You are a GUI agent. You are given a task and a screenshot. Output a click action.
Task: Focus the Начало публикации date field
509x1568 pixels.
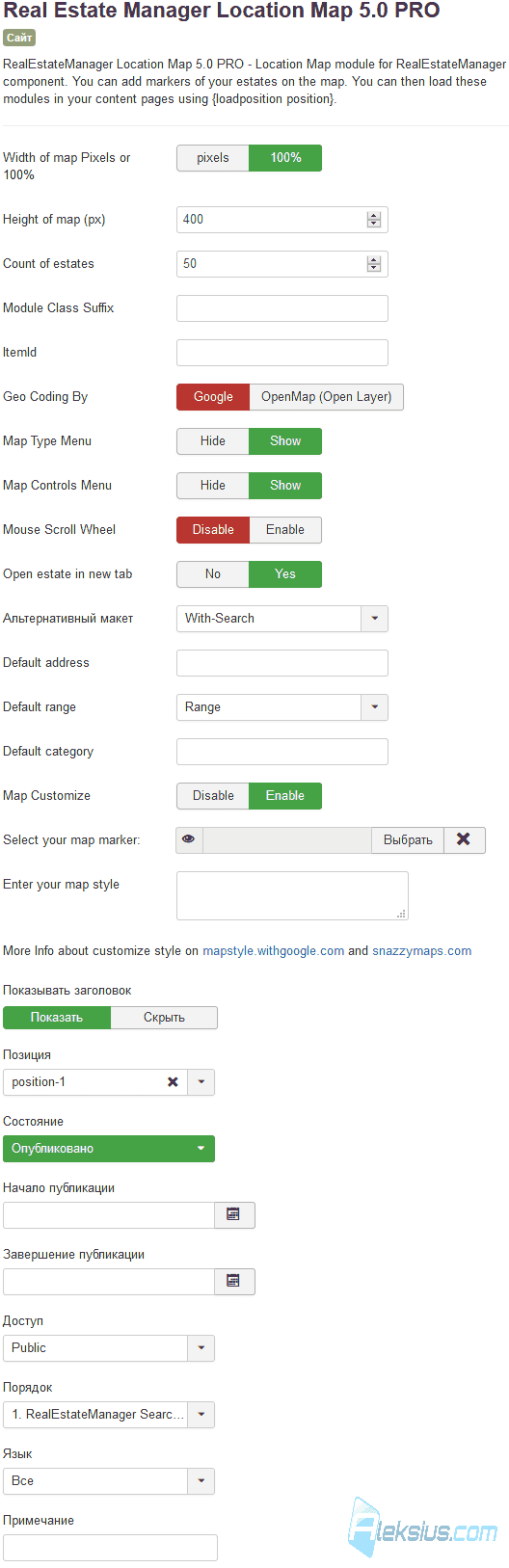pos(109,1214)
